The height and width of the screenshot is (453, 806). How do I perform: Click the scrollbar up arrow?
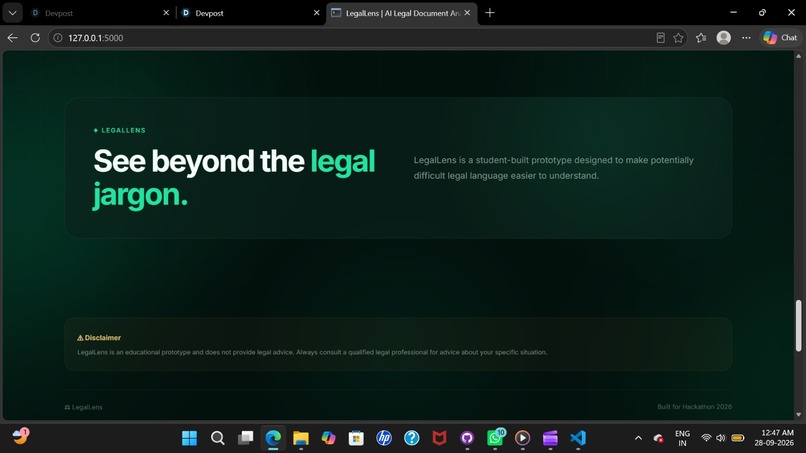(798, 56)
